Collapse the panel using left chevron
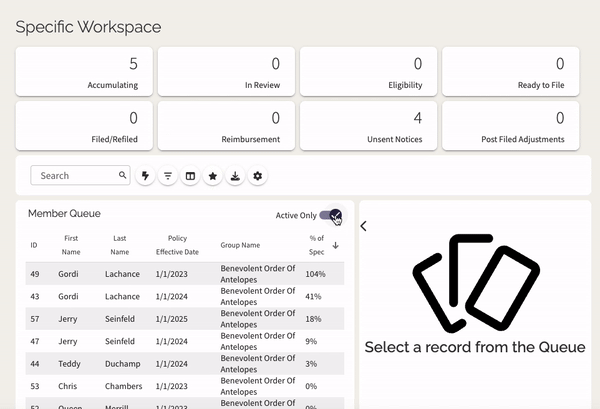The width and height of the screenshot is (600, 409). (x=364, y=226)
